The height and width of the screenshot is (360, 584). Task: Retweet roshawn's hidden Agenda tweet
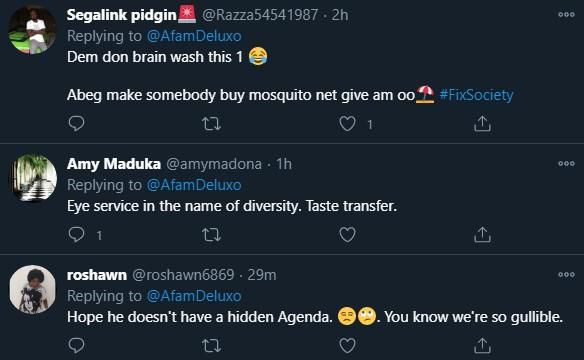(x=212, y=345)
